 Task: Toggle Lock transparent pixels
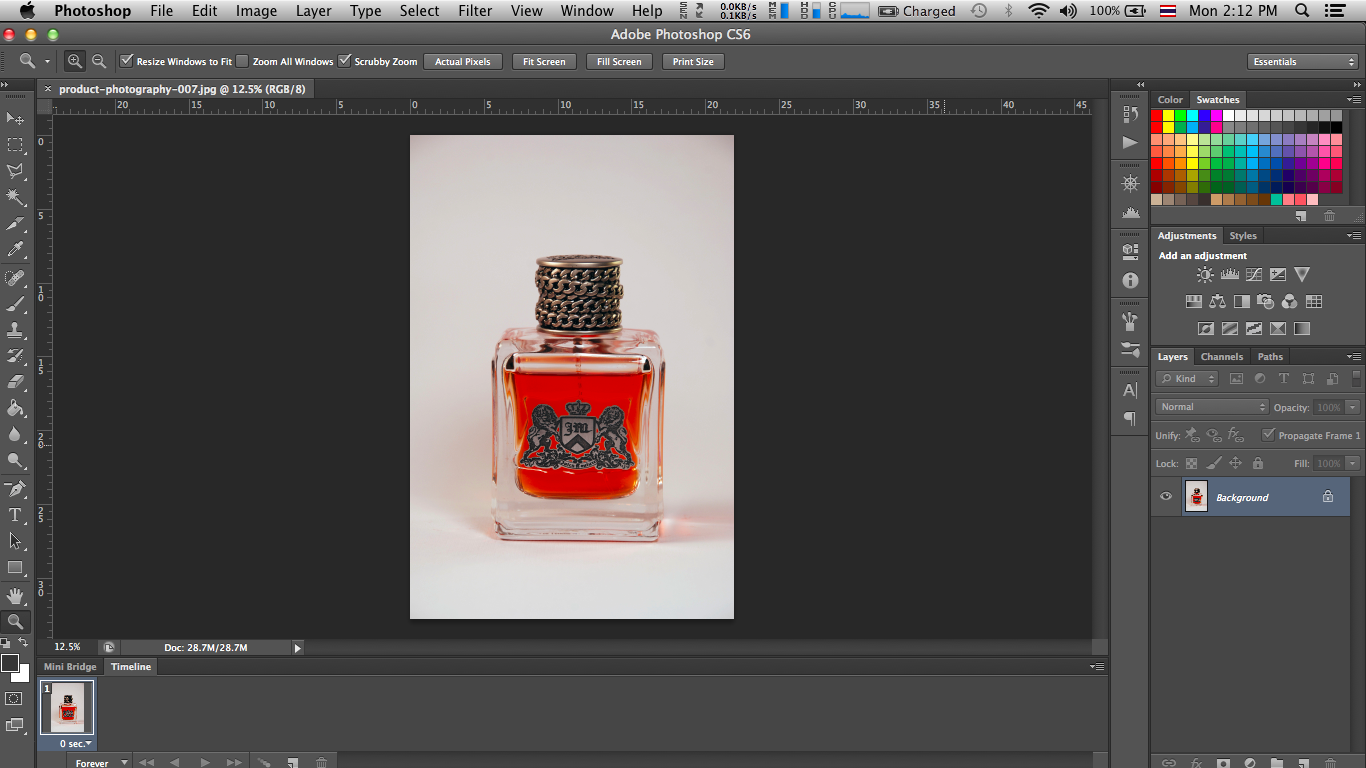1191,464
